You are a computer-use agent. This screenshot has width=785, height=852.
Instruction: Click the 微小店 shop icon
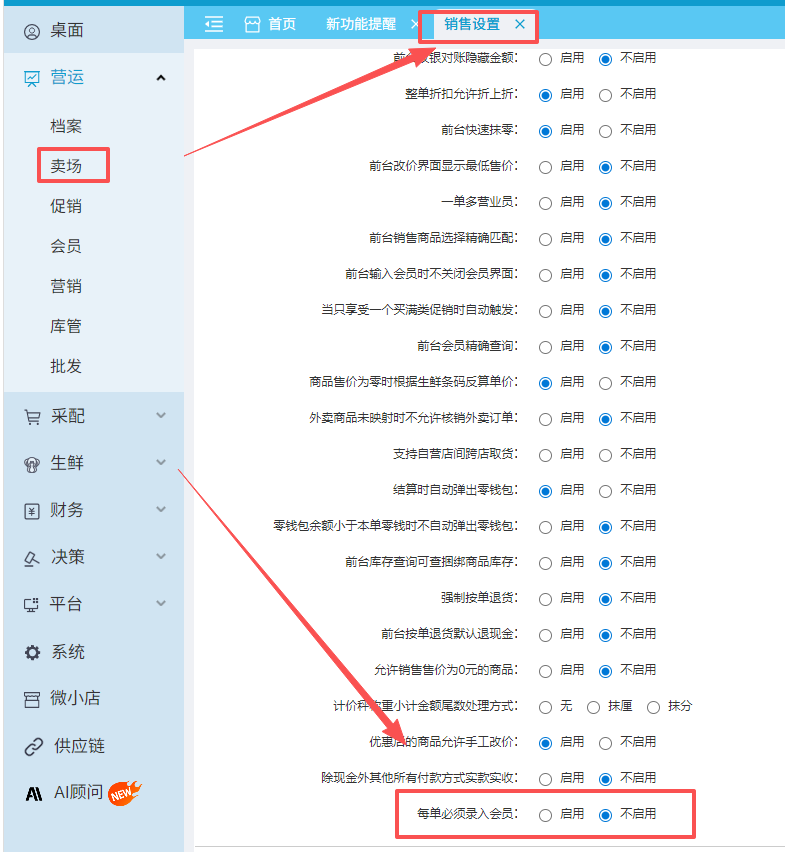32,699
